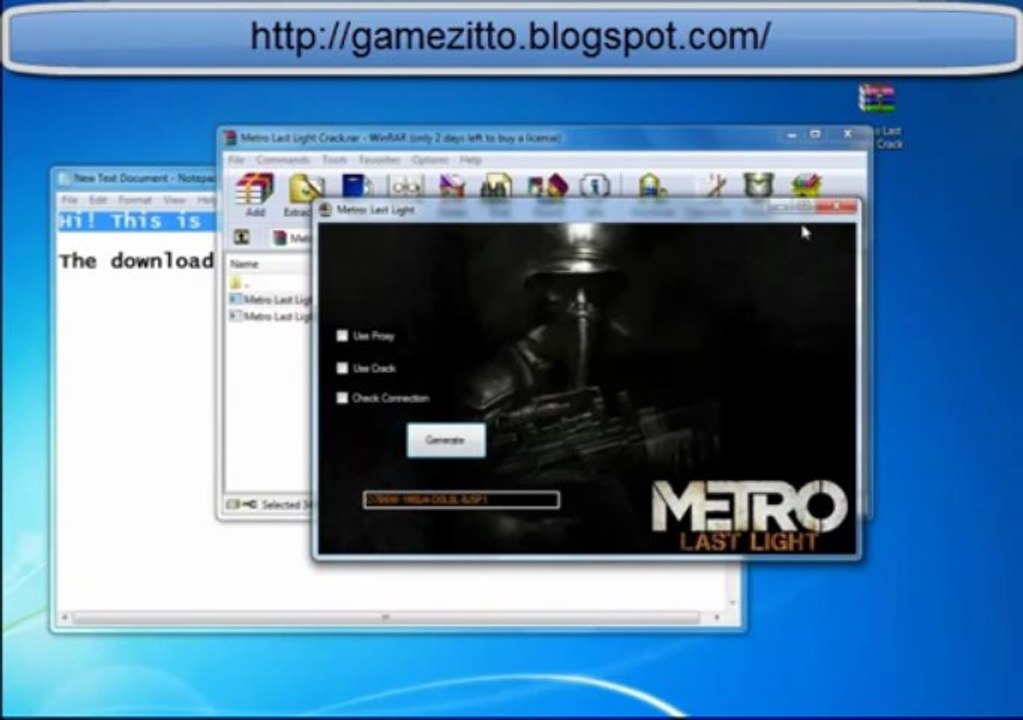Tick the Use Crack checkbox
Image resolution: width=1023 pixels, height=720 pixels.
[342, 368]
